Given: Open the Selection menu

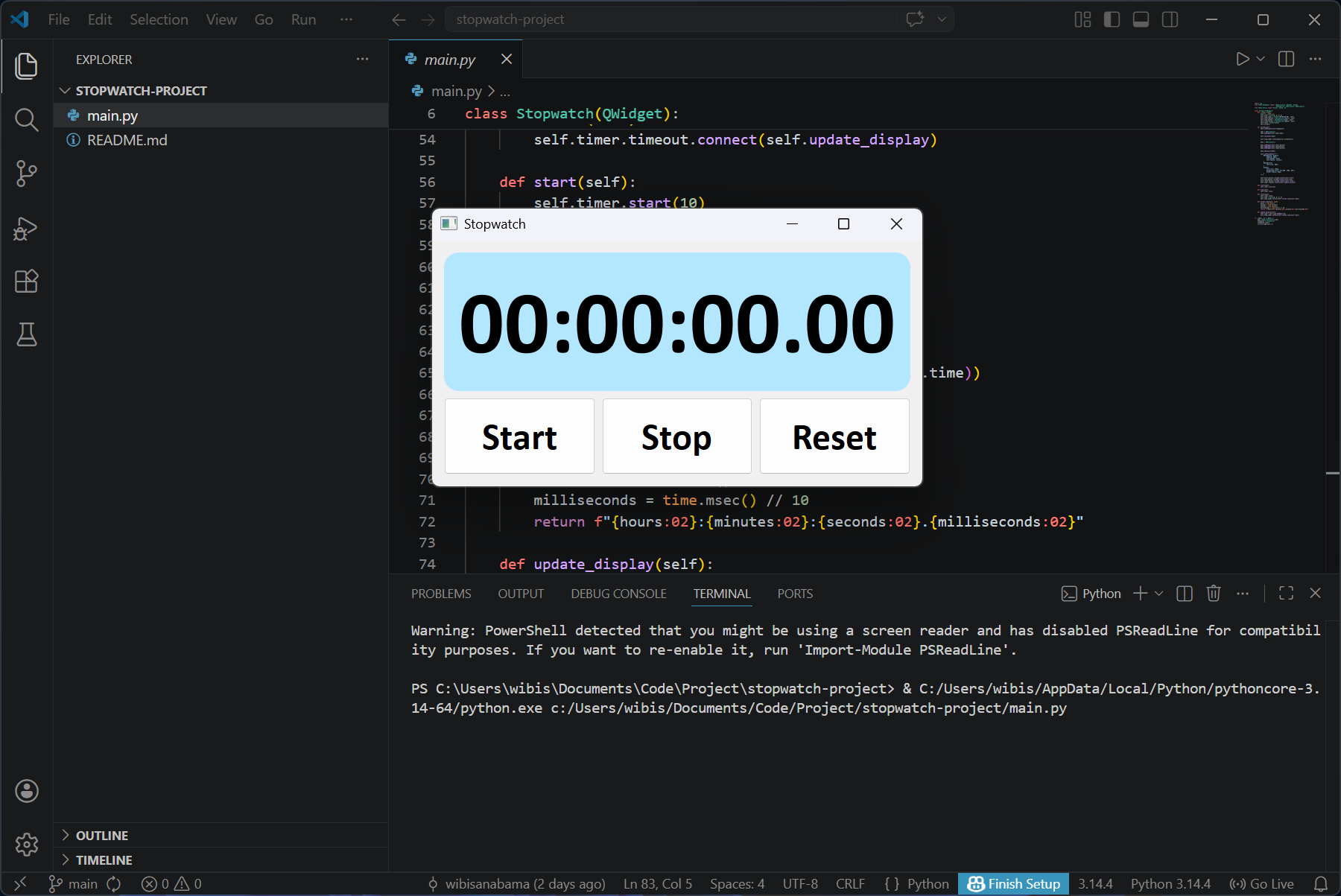Looking at the screenshot, I should coord(159,19).
